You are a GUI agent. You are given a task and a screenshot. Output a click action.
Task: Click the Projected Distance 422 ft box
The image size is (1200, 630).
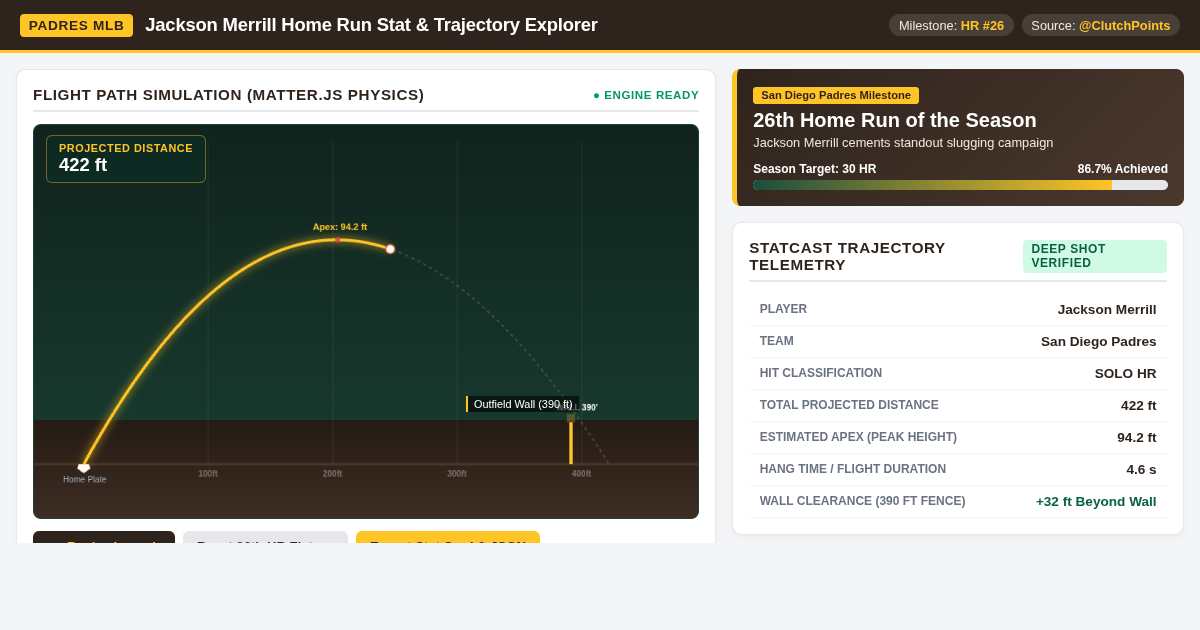pyautogui.click(x=126, y=159)
